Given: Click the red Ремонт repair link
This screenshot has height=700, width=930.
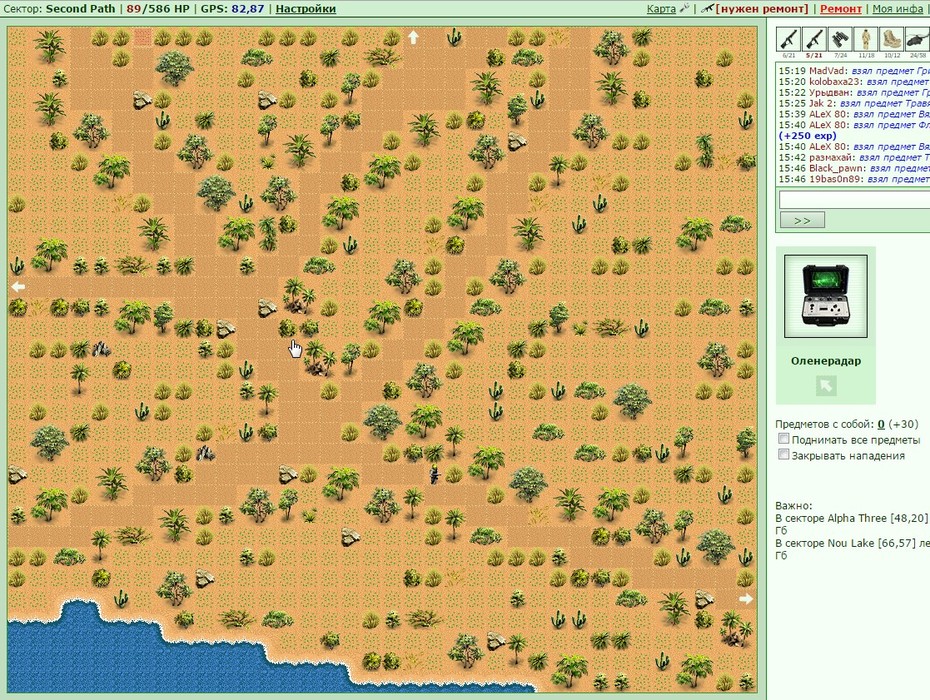Looking at the screenshot, I should pyautogui.click(x=840, y=9).
